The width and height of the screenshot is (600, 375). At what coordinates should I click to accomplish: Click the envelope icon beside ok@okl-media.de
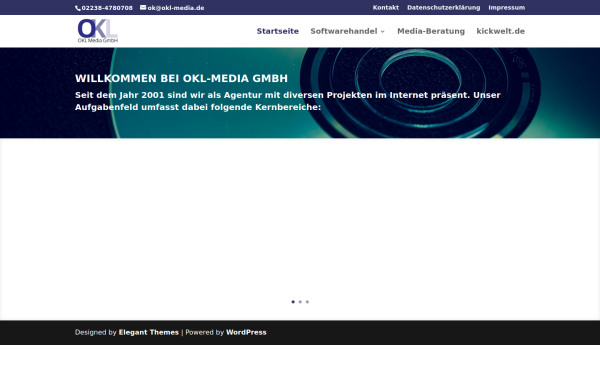(143, 8)
